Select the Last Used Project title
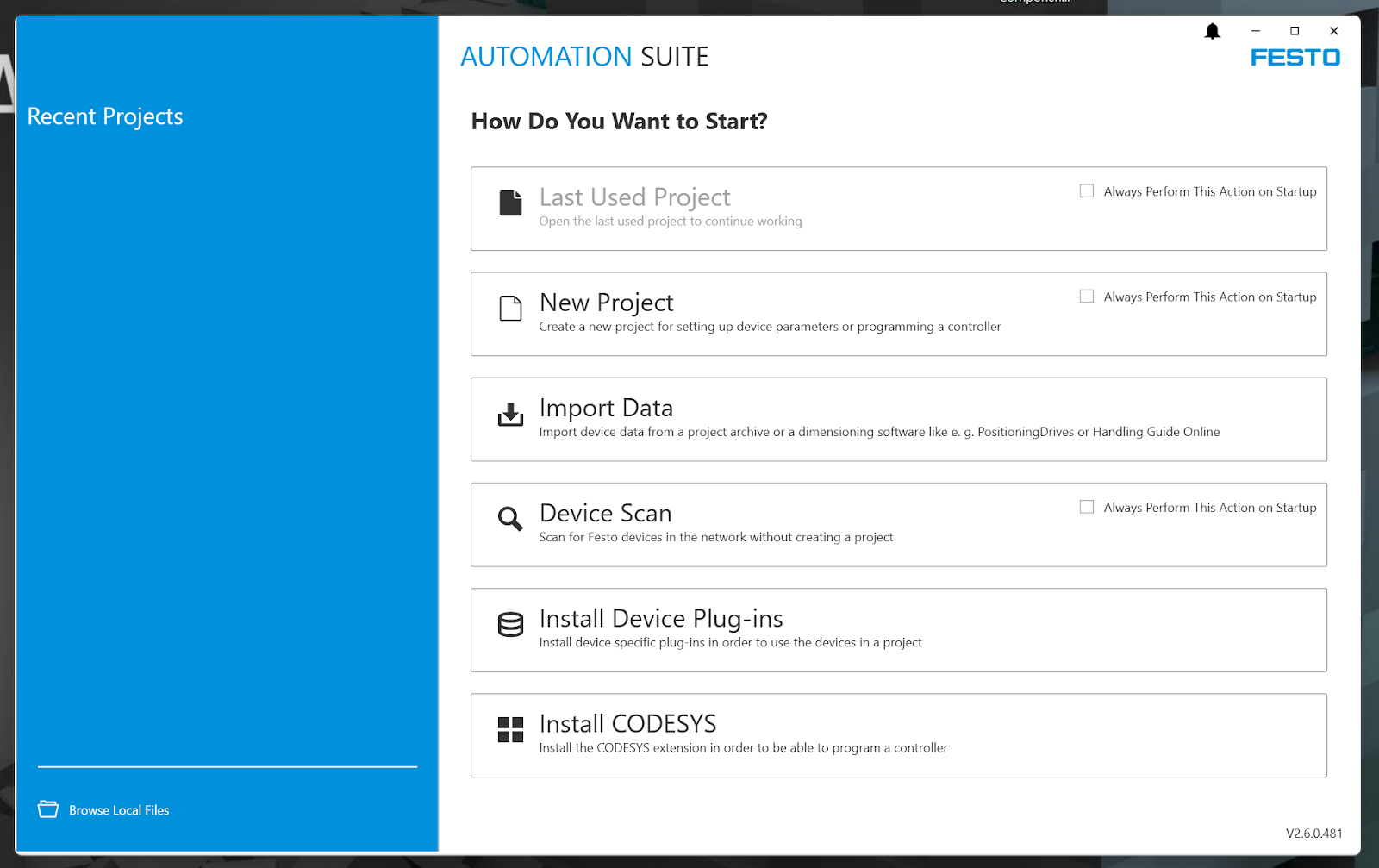Image resolution: width=1379 pixels, height=868 pixels. 634,197
